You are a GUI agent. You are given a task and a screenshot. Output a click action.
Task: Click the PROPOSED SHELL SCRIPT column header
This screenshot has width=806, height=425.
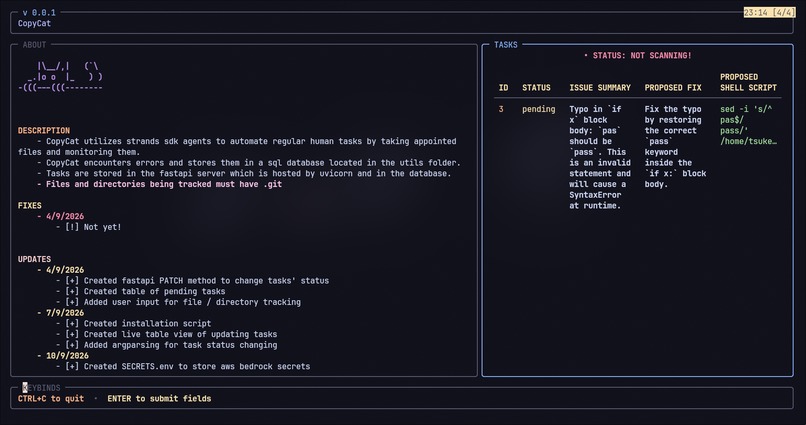(x=748, y=82)
